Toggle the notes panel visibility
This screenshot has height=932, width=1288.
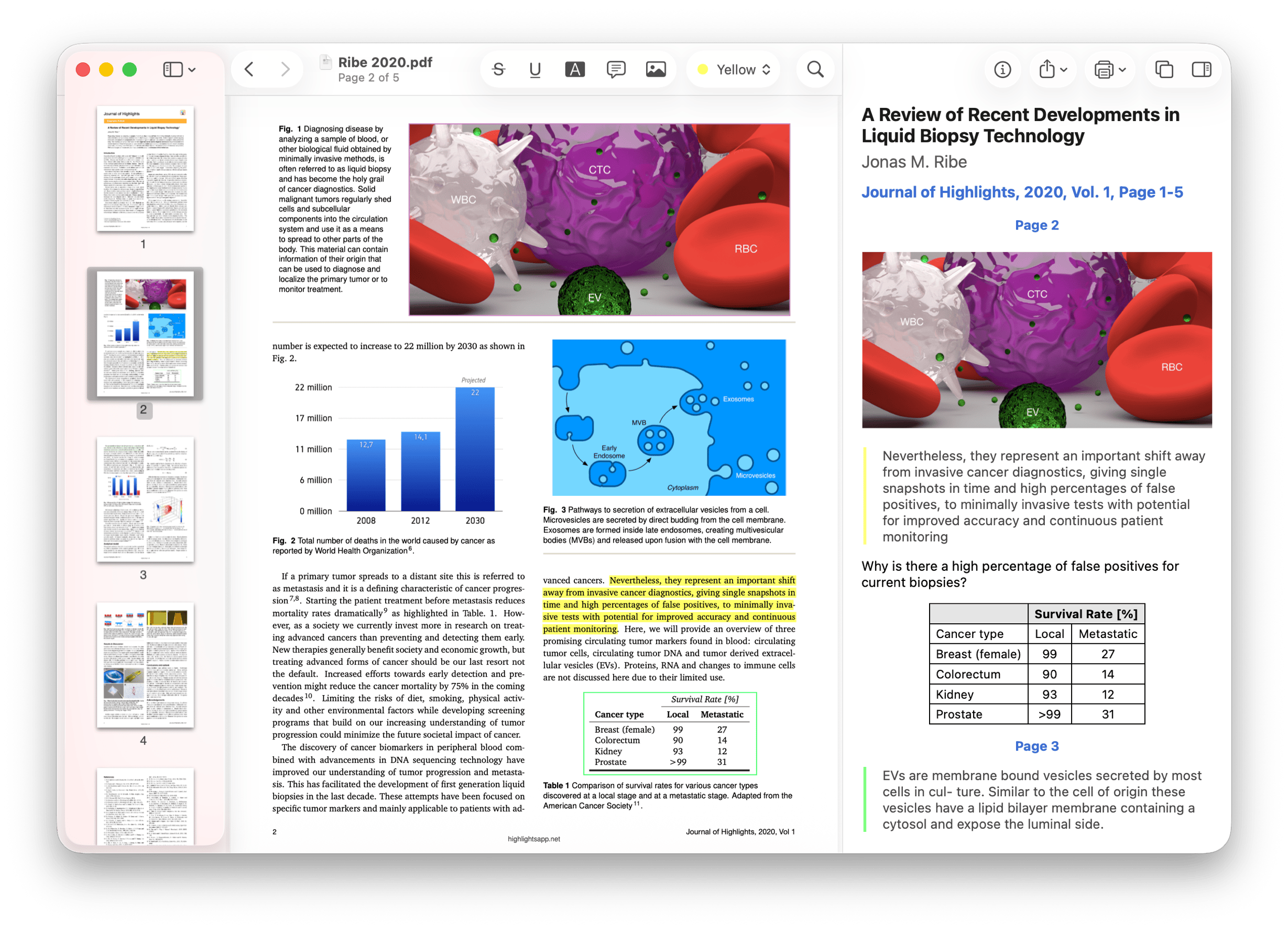1203,69
